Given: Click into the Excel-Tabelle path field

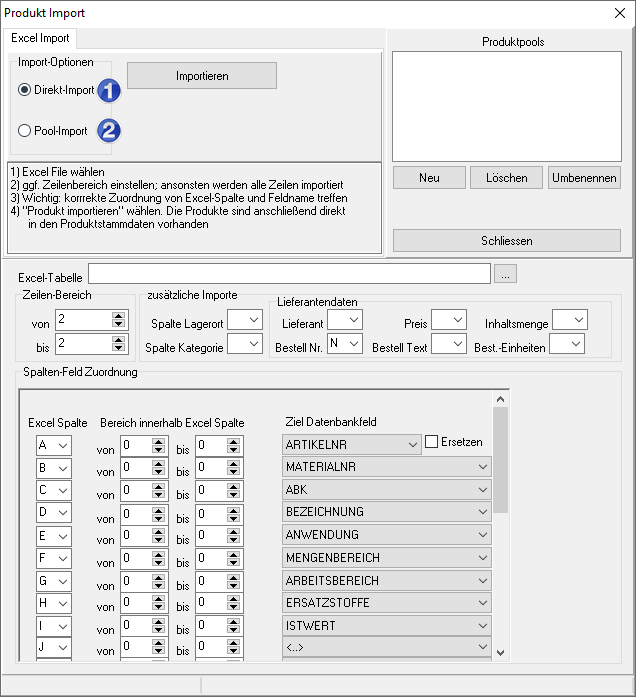Looking at the screenshot, I should click(x=289, y=273).
